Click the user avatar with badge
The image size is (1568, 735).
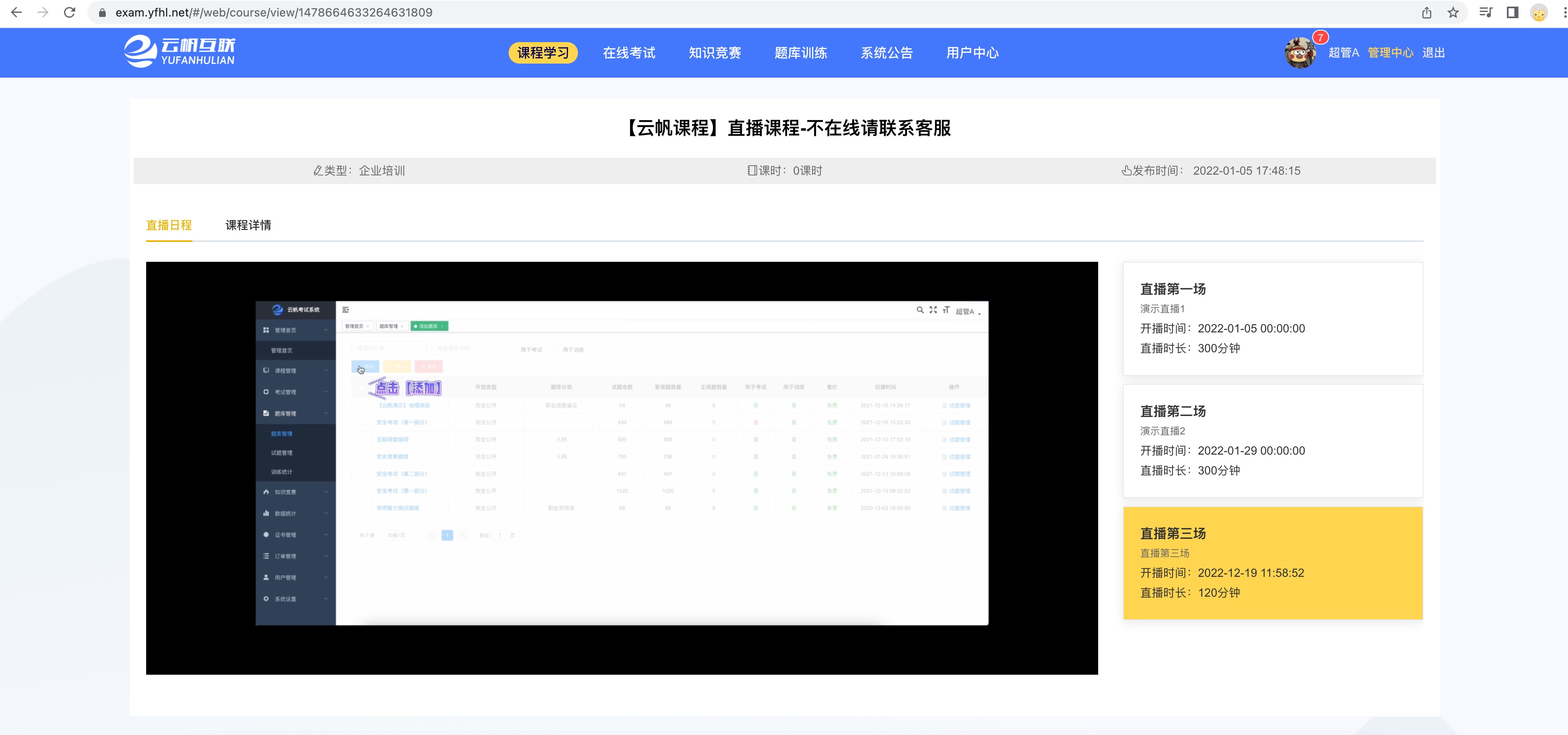point(1300,53)
